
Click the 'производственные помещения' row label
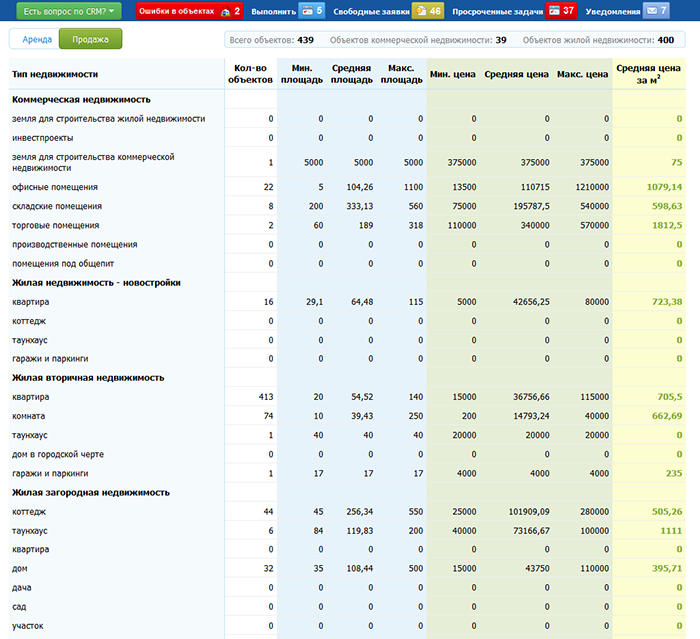pyautogui.click(x=75, y=245)
